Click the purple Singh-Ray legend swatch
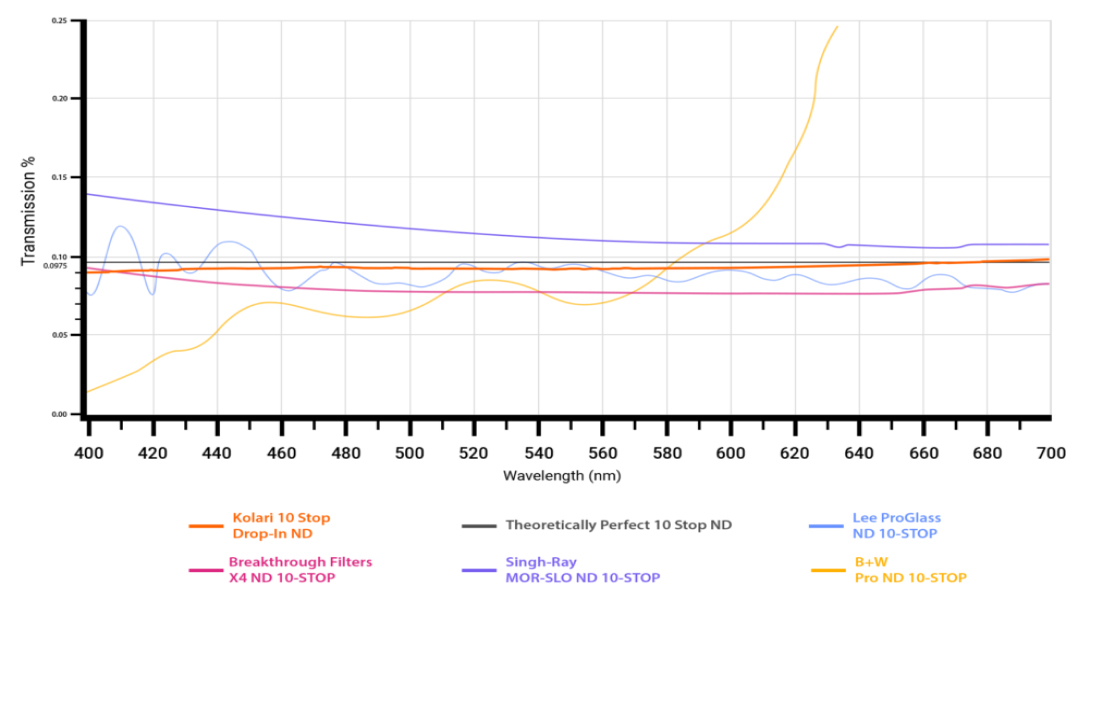 [479, 570]
